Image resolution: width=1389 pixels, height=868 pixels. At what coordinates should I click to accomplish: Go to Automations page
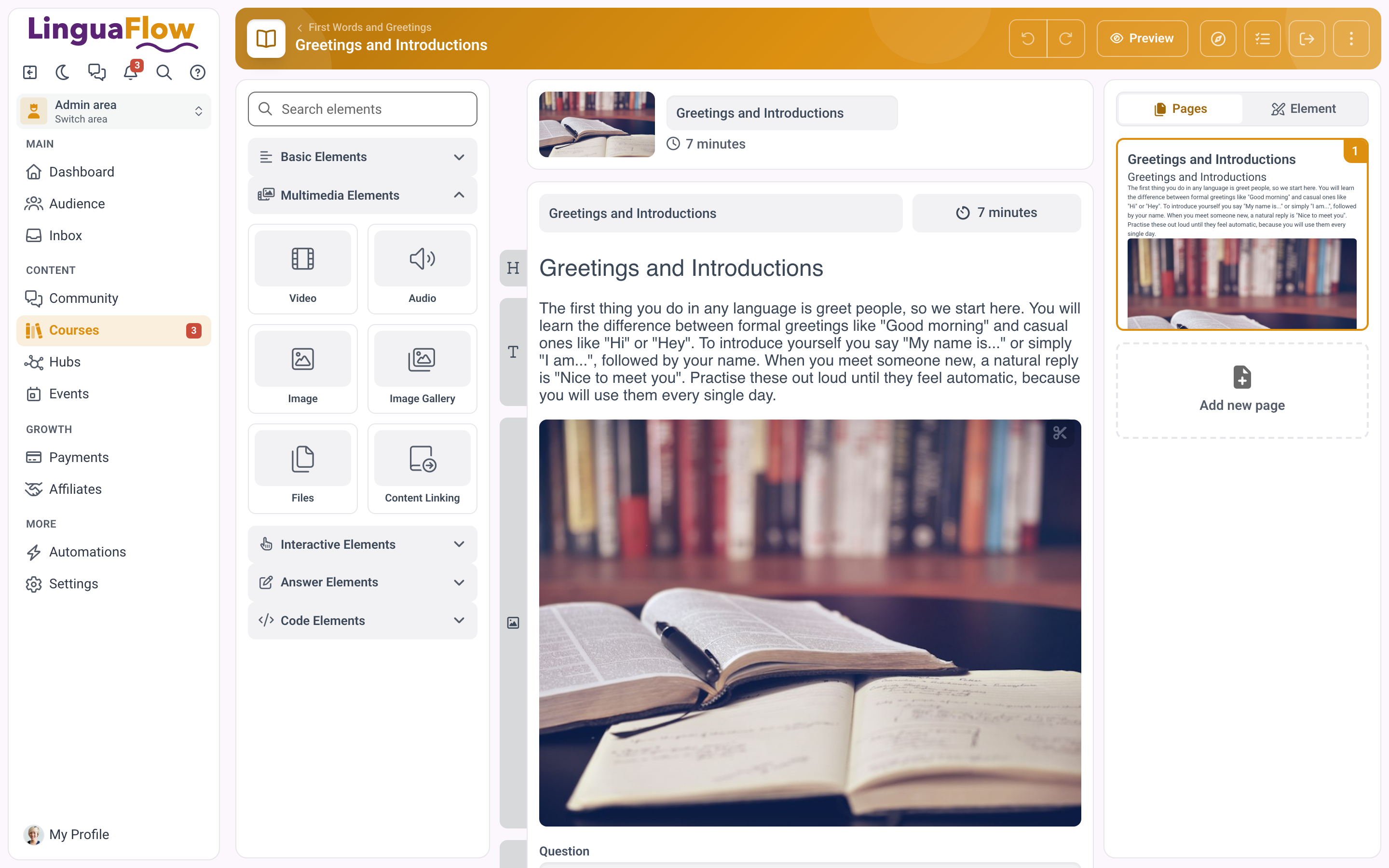tap(114, 552)
